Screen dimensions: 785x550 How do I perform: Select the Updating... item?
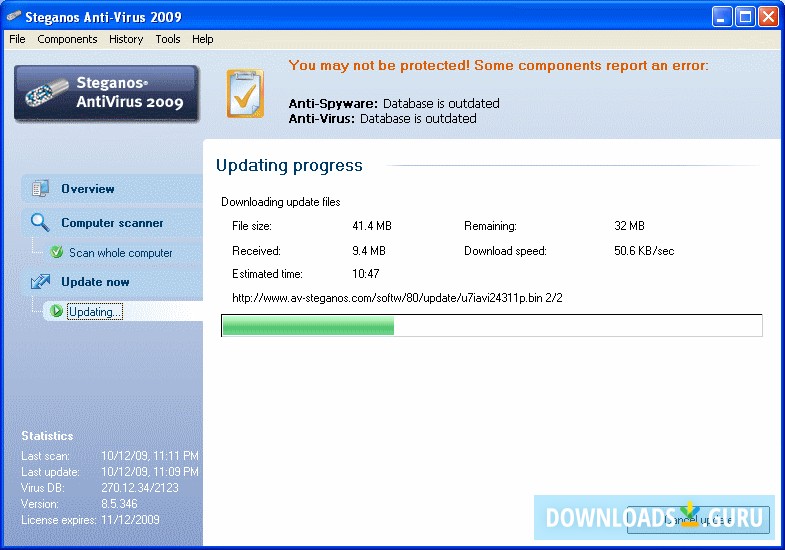(x=95, y=312)
